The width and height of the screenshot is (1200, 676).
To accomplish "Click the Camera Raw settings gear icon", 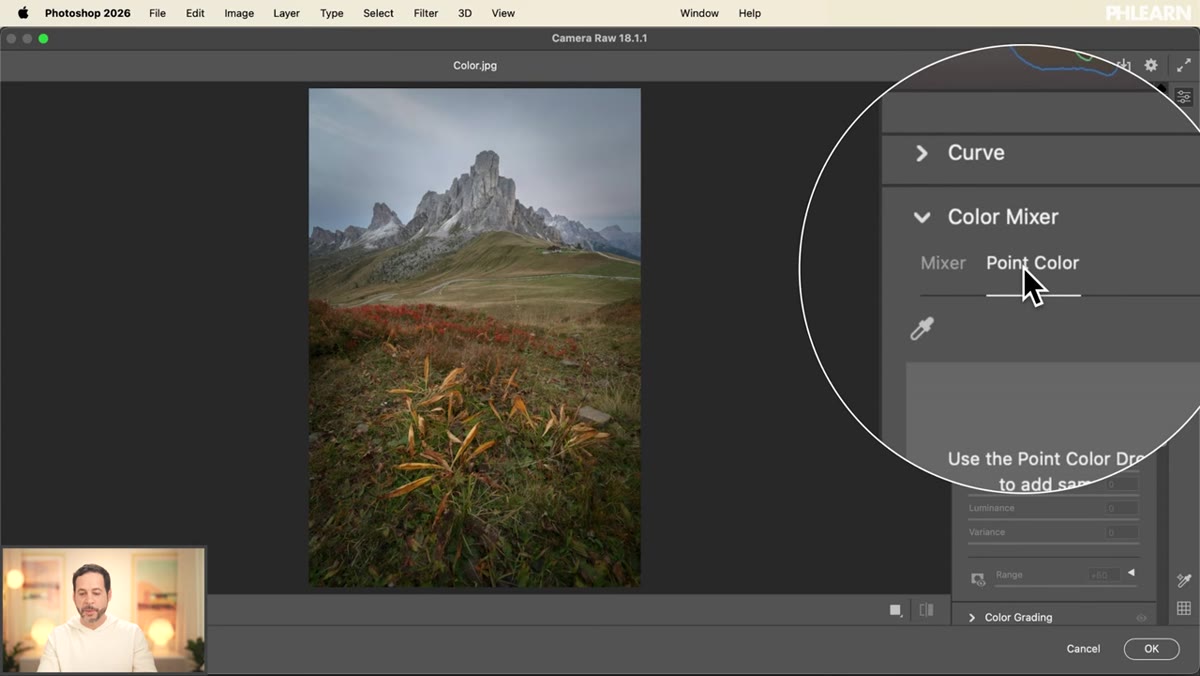I will (x=1151, y=65).
